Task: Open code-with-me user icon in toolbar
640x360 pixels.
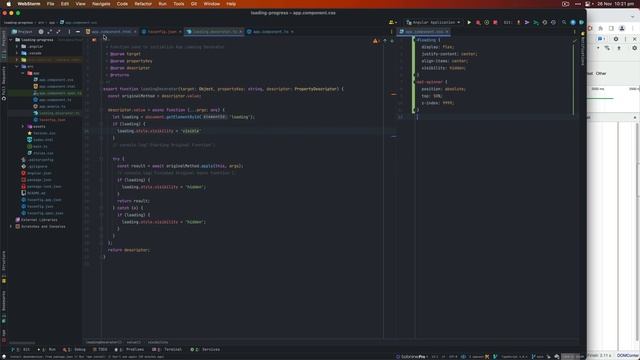Action: [x=392, y=22]
